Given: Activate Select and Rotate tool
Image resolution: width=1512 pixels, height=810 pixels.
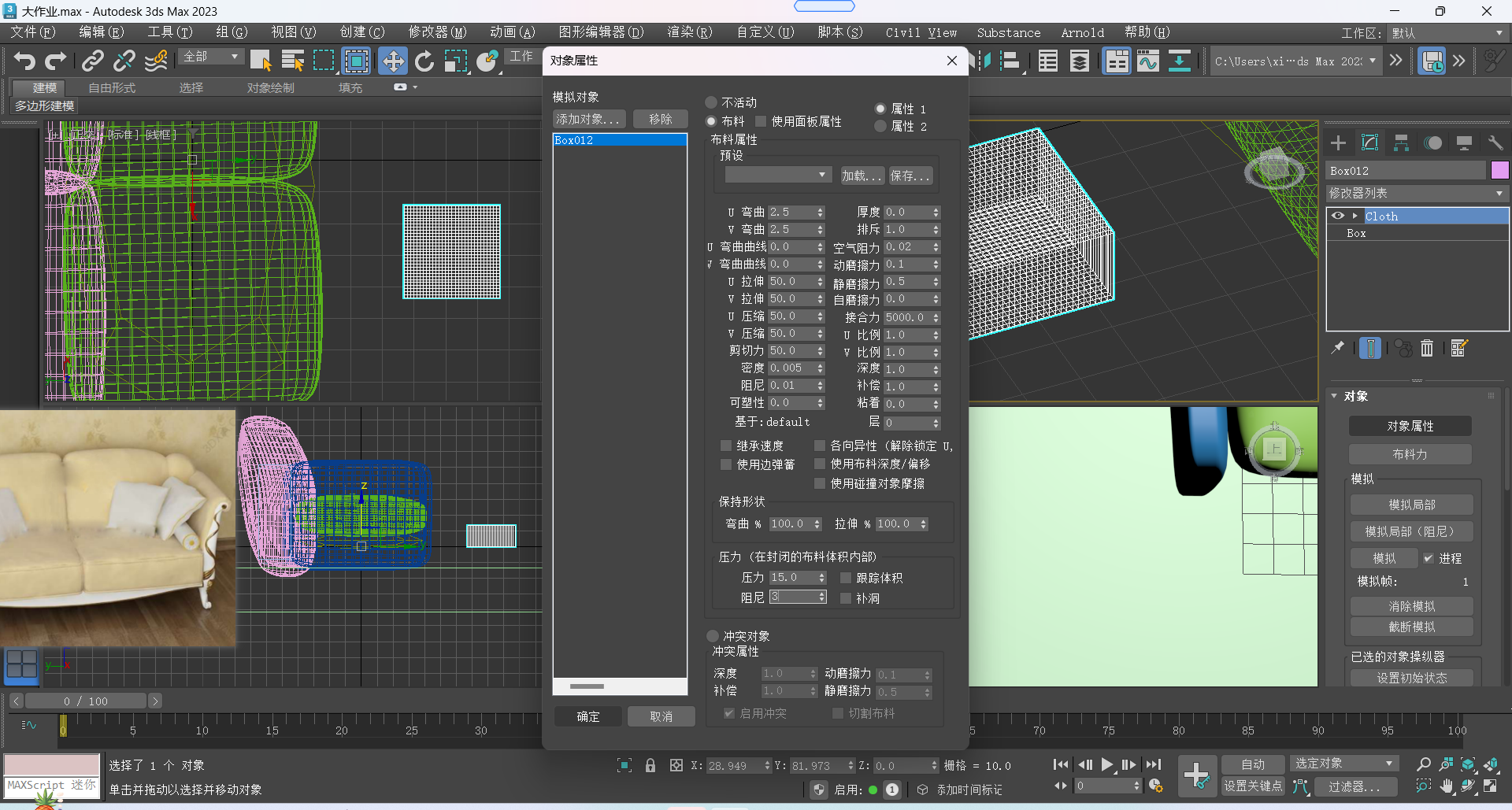Looking at the screenshot, I should [x=424, y=61].
